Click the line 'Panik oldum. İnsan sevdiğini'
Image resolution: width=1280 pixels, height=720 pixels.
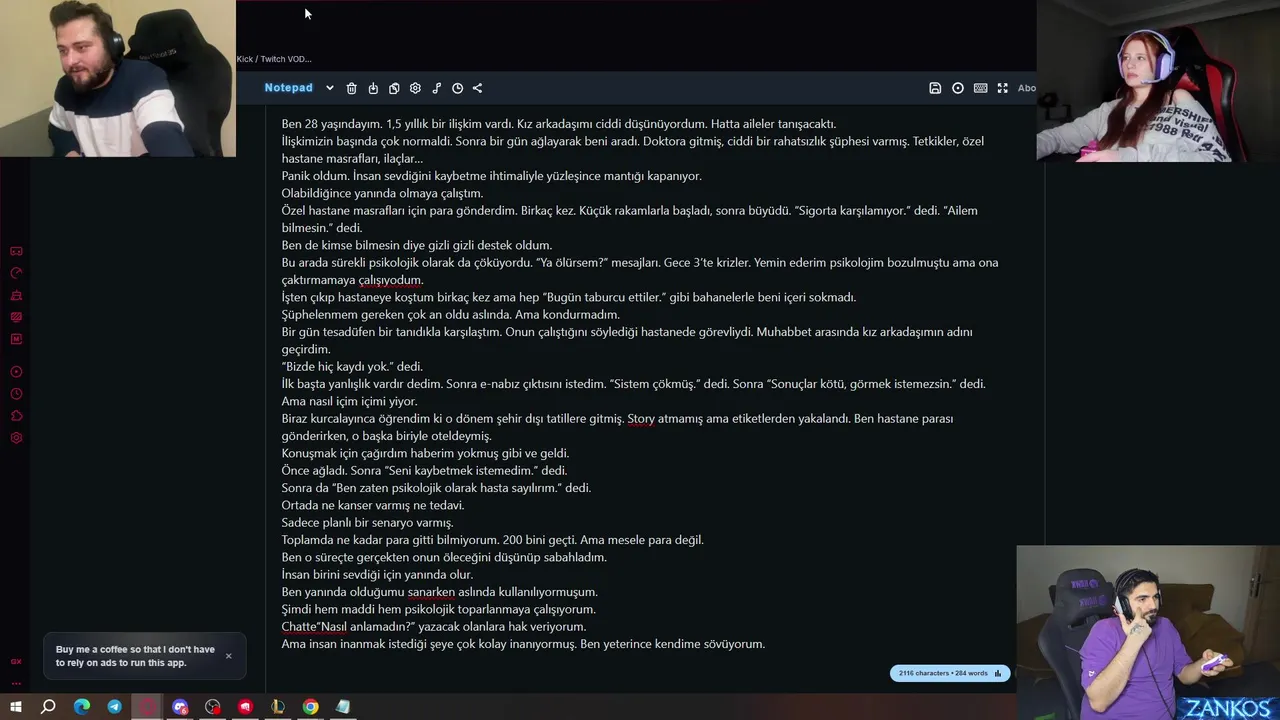tap(491, 176)
